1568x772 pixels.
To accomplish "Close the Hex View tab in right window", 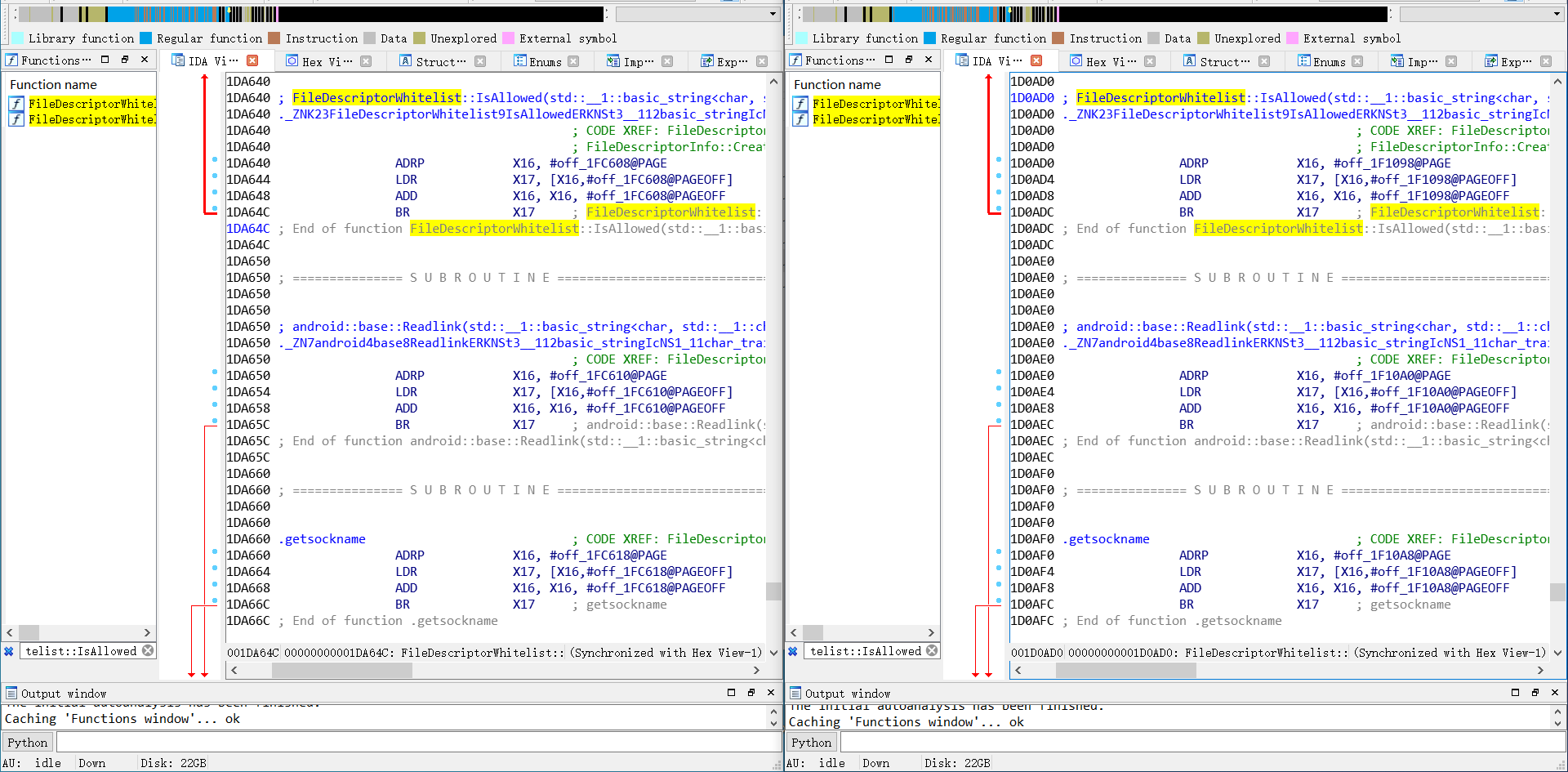I will 1150,61.
